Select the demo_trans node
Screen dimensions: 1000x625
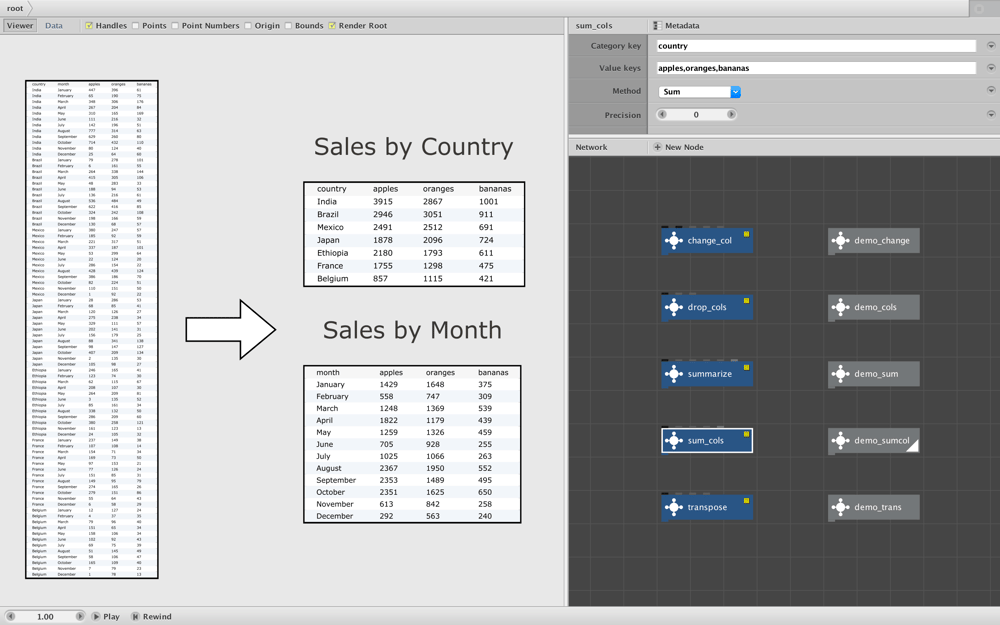(x=874, y=508)
